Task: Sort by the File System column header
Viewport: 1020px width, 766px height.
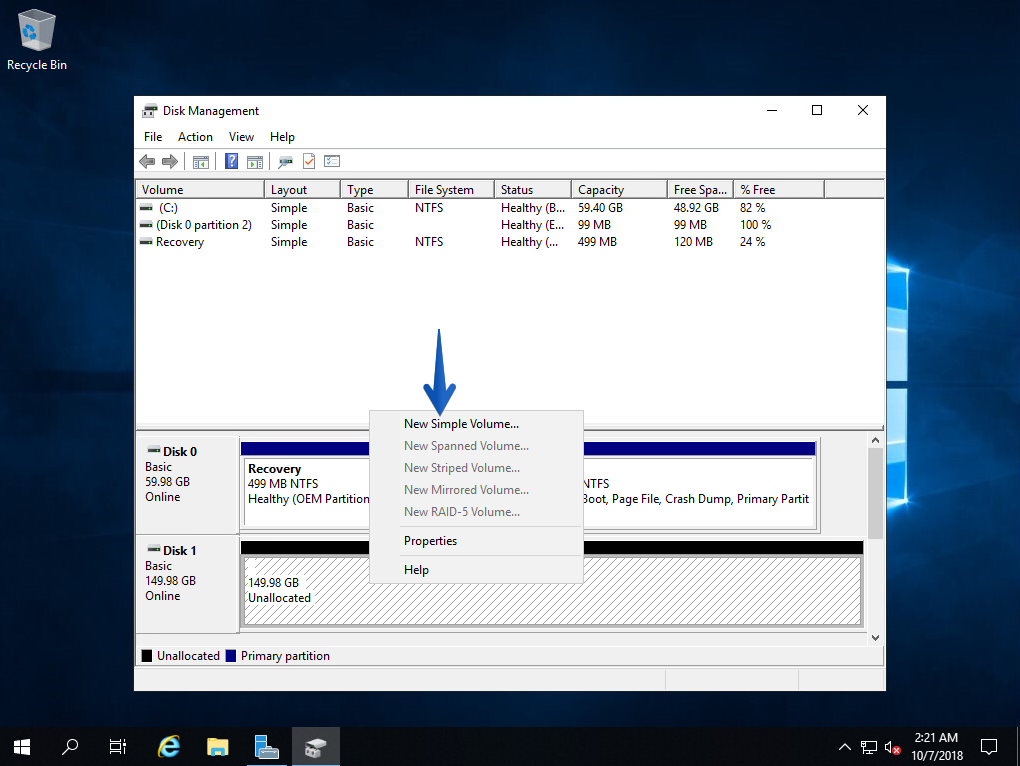Action: [451, 189]
